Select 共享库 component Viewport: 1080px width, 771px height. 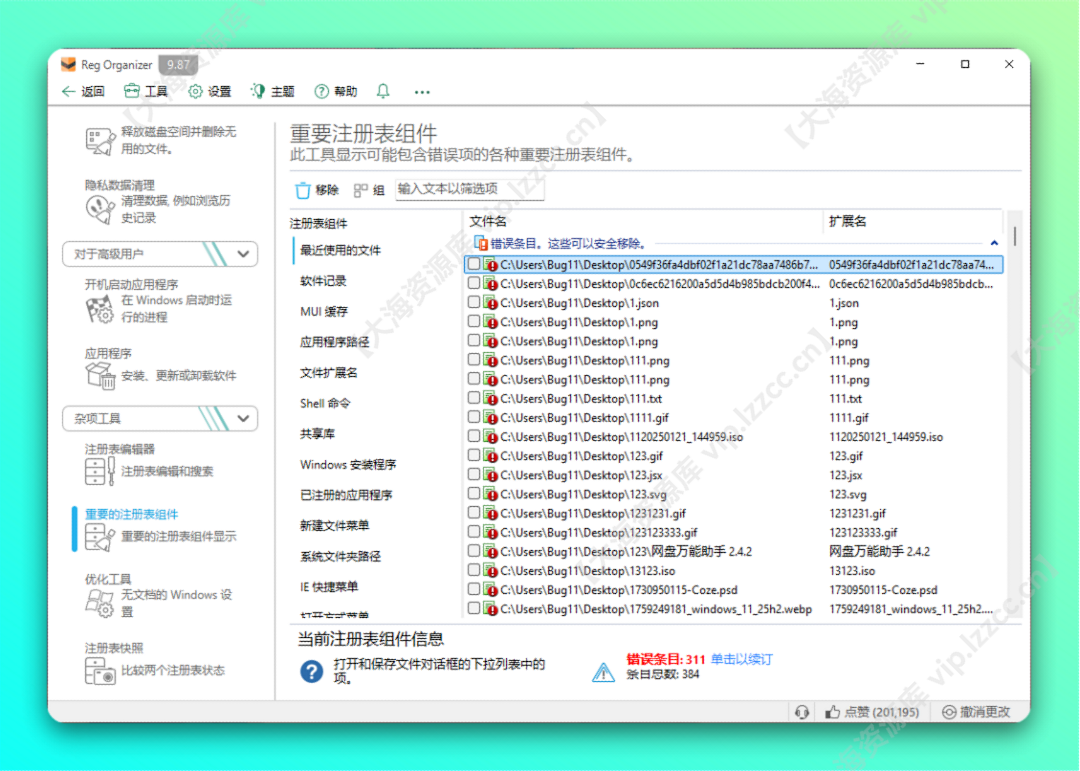point(317,434)
